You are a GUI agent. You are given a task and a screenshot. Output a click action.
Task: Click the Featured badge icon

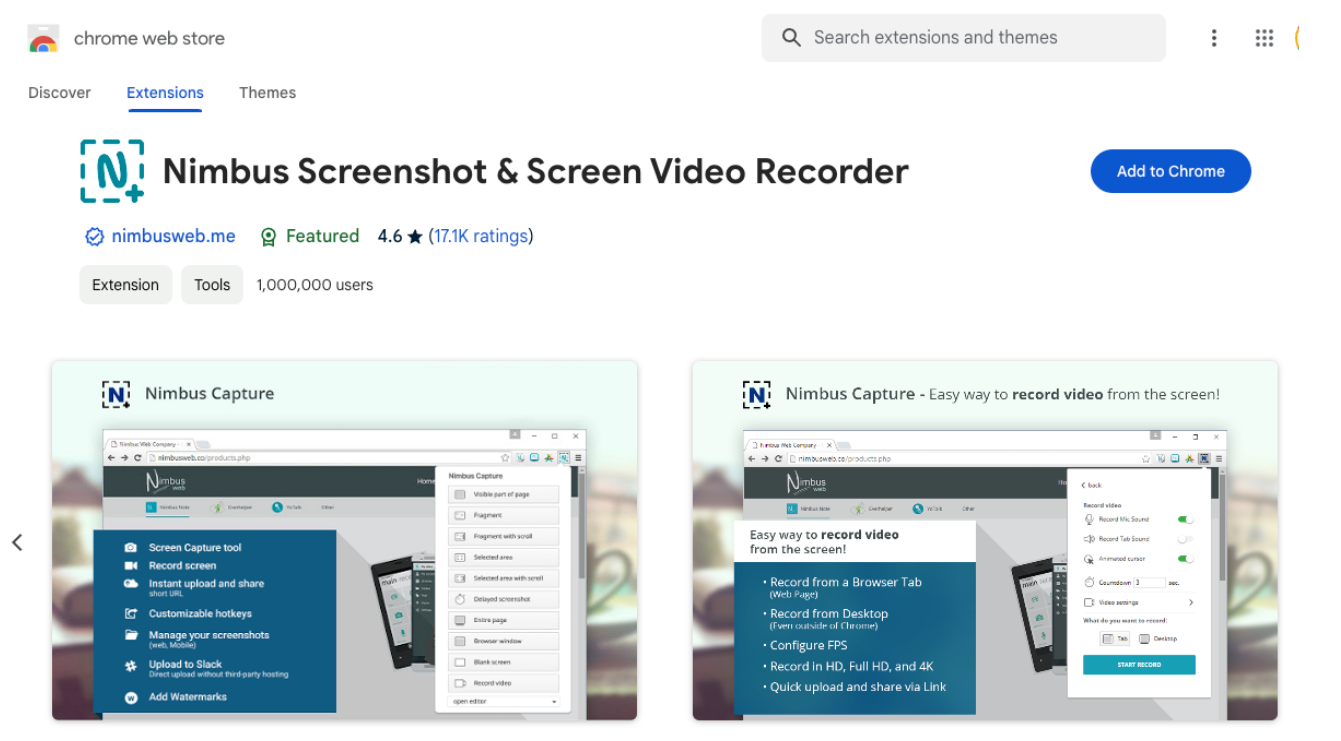tap(268, 237)
